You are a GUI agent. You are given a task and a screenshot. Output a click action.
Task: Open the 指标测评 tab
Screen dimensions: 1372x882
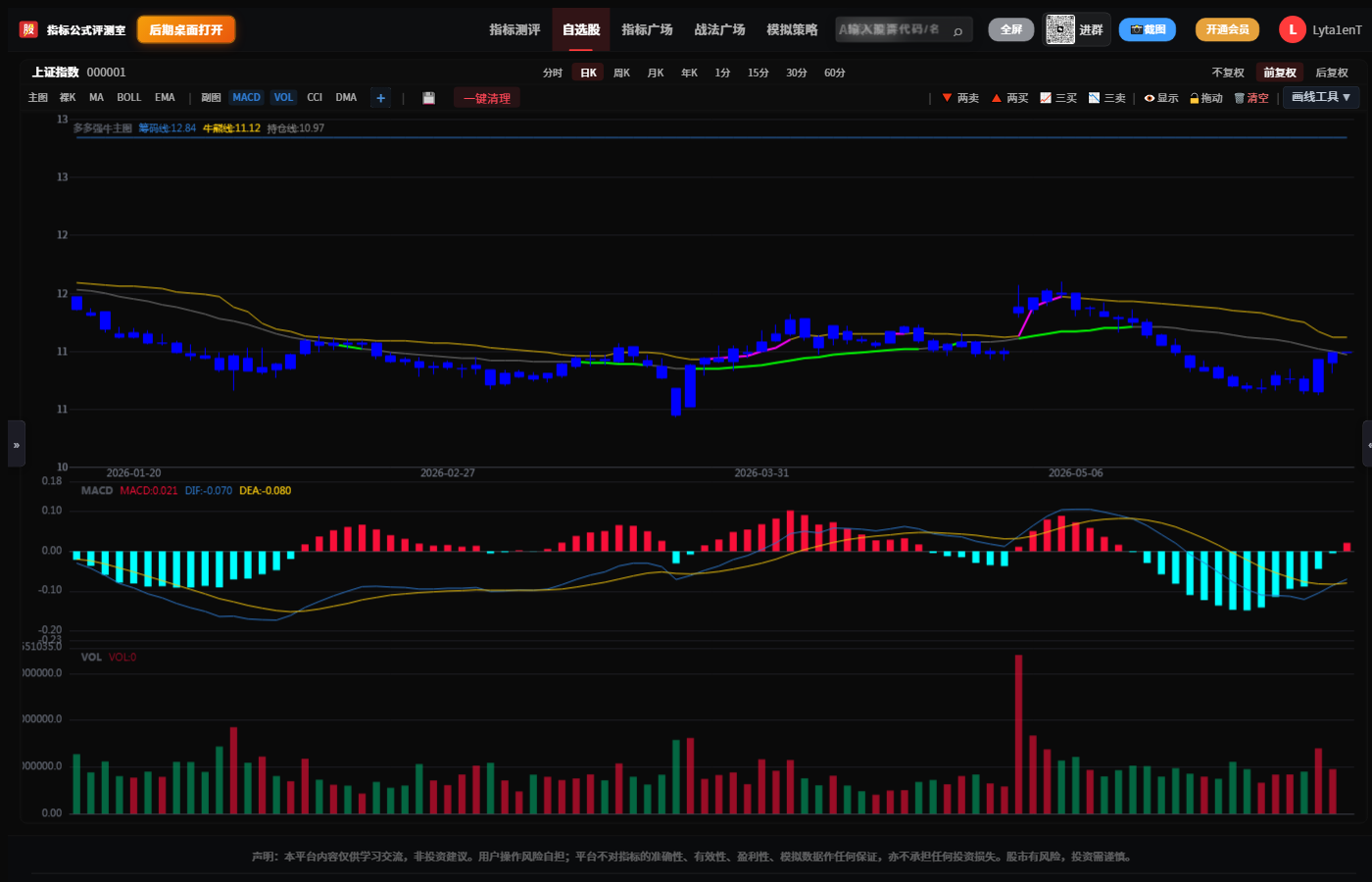514,29
